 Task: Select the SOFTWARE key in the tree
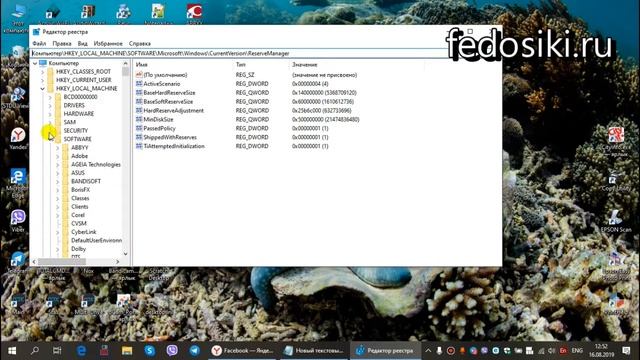(x=78, y=139)
